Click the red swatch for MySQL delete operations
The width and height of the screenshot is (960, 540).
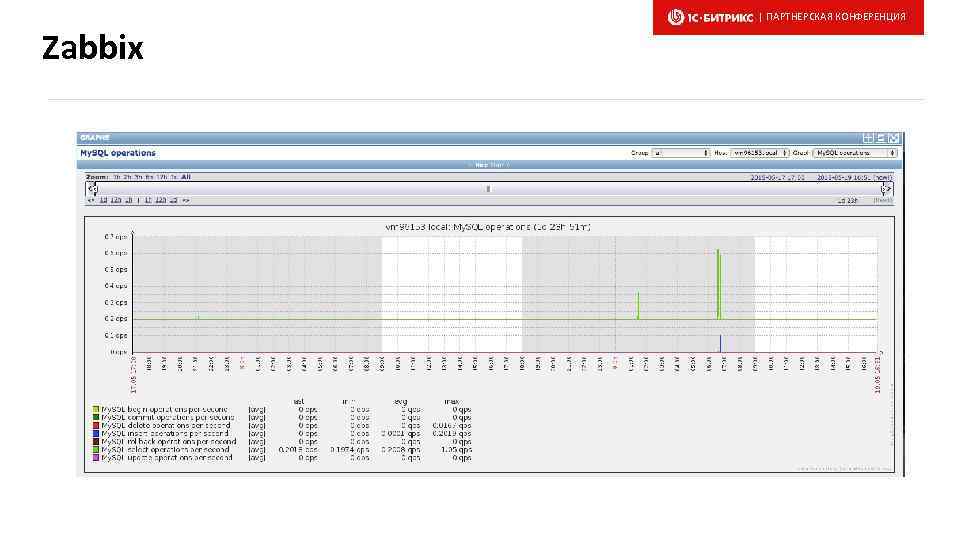coord(96,425)
